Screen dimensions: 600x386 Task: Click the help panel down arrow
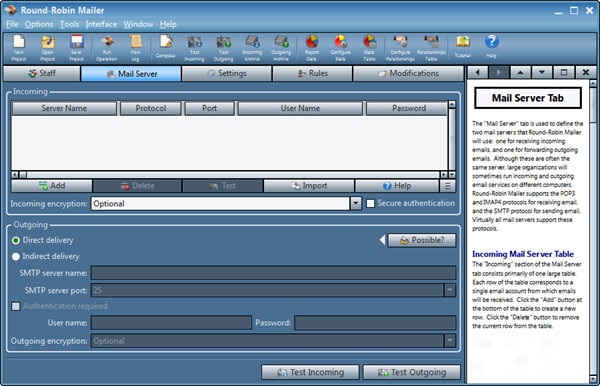click(x=541, y=72)
